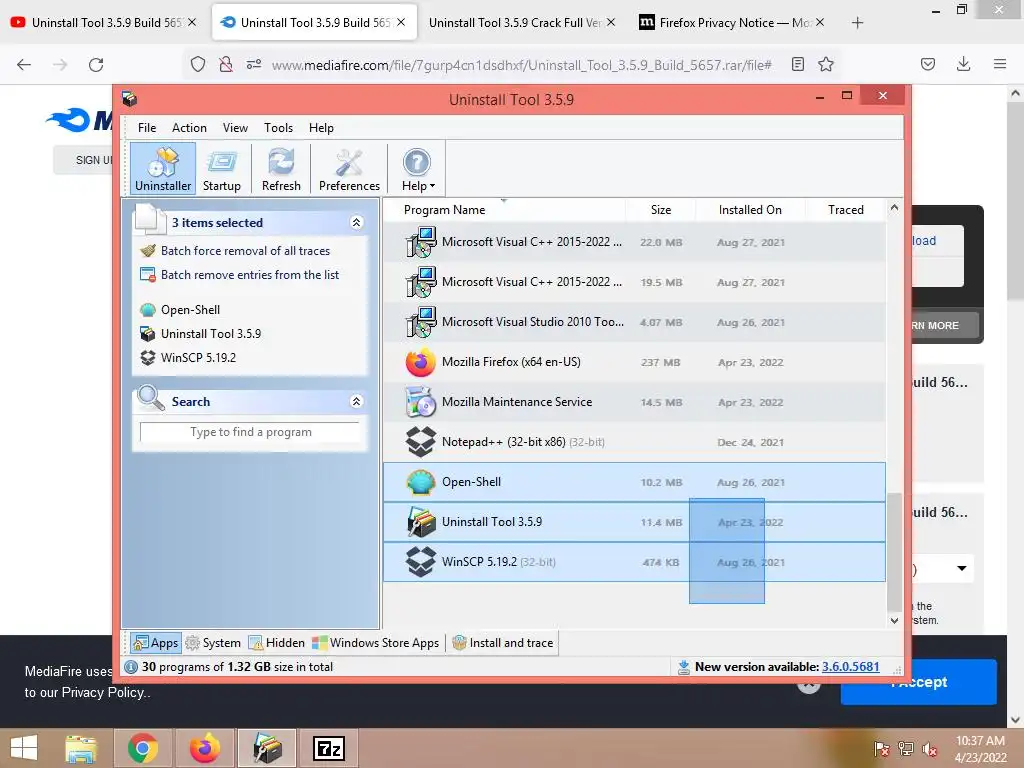Image resolution: width=1024 pixels, height=768 pixels.
Task: Click the 'Mozilla Firefox (x64 en-US)' row text
Action: (511, 362)
